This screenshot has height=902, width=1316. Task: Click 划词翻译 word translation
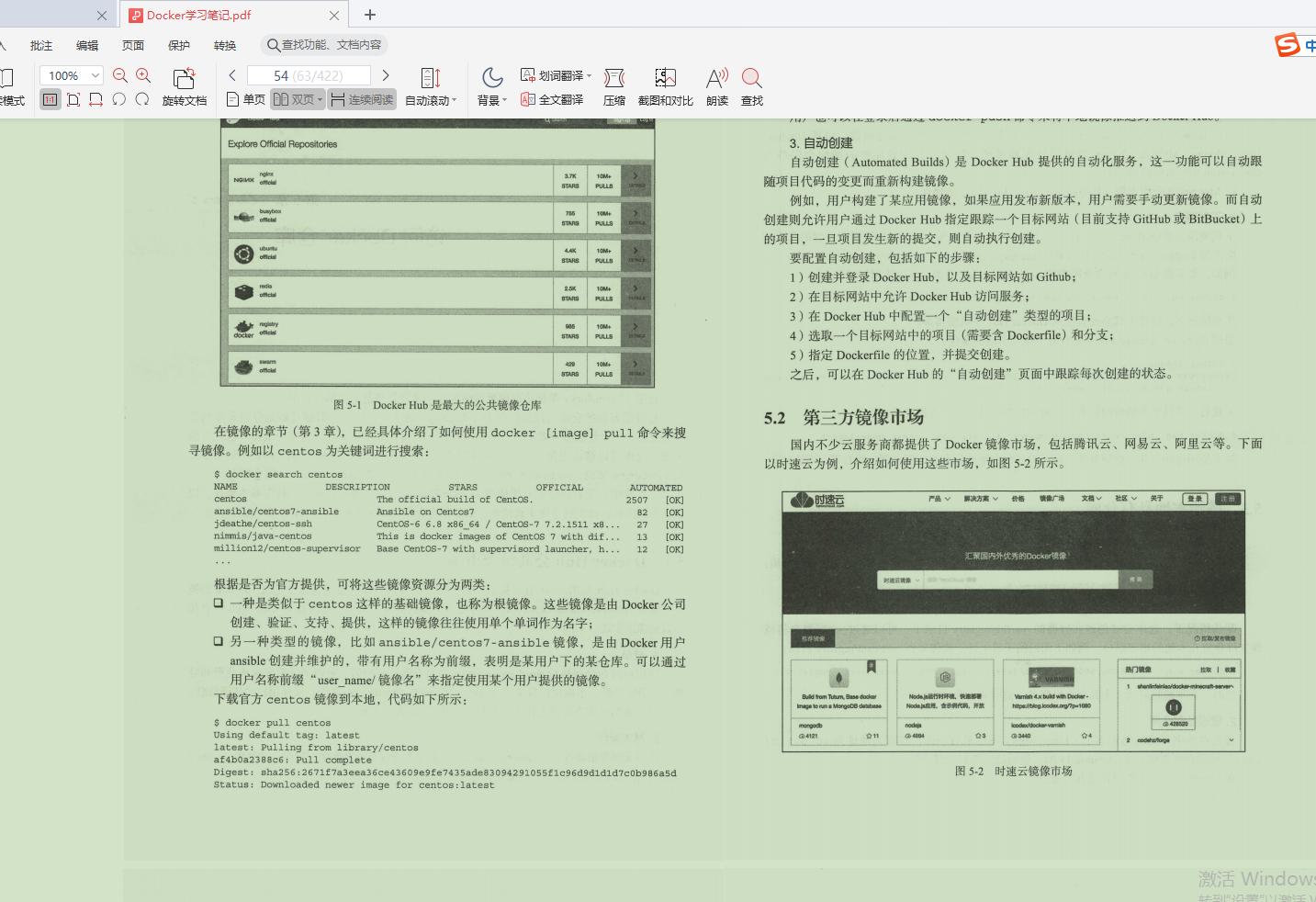point(552,75)
